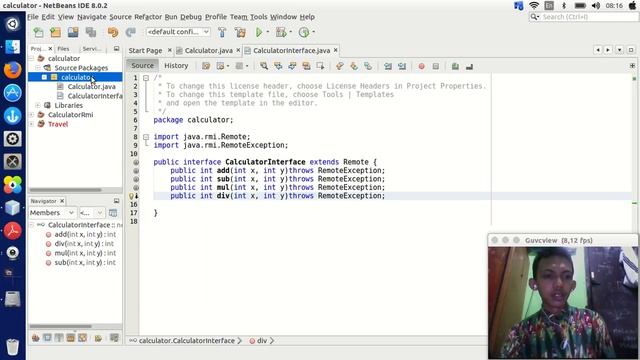
Task: Toggle Show Inherited Members filter in Navigator
Action: coord(36,338)
